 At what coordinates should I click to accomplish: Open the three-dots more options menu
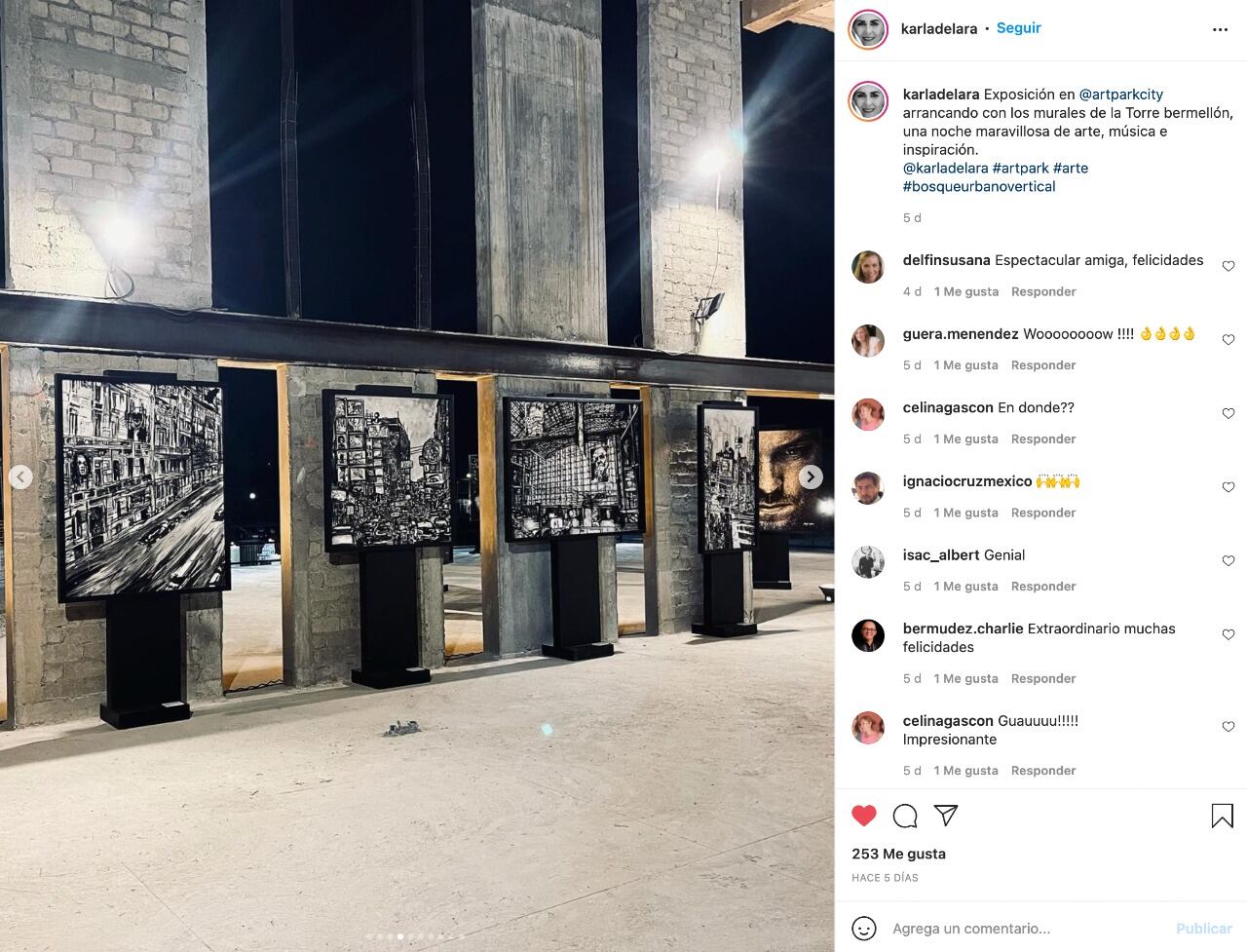tap(1220, 29)
